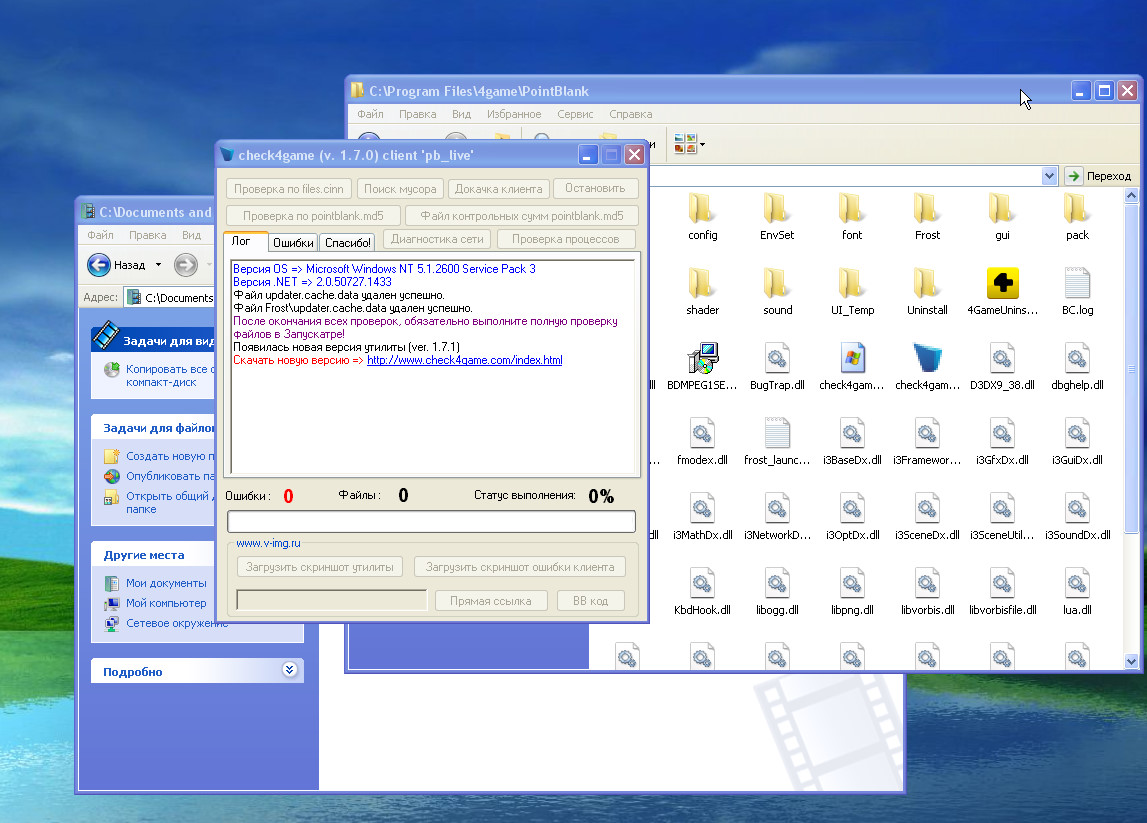
Task: Switch to the Спасибо! tab
Action: tap(347, 243)
